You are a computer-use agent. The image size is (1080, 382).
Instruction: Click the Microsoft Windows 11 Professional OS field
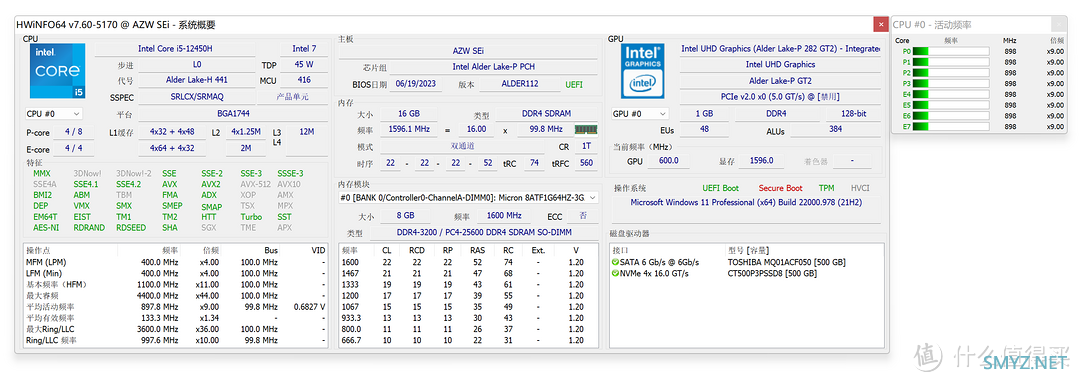(x=746, y=202)
